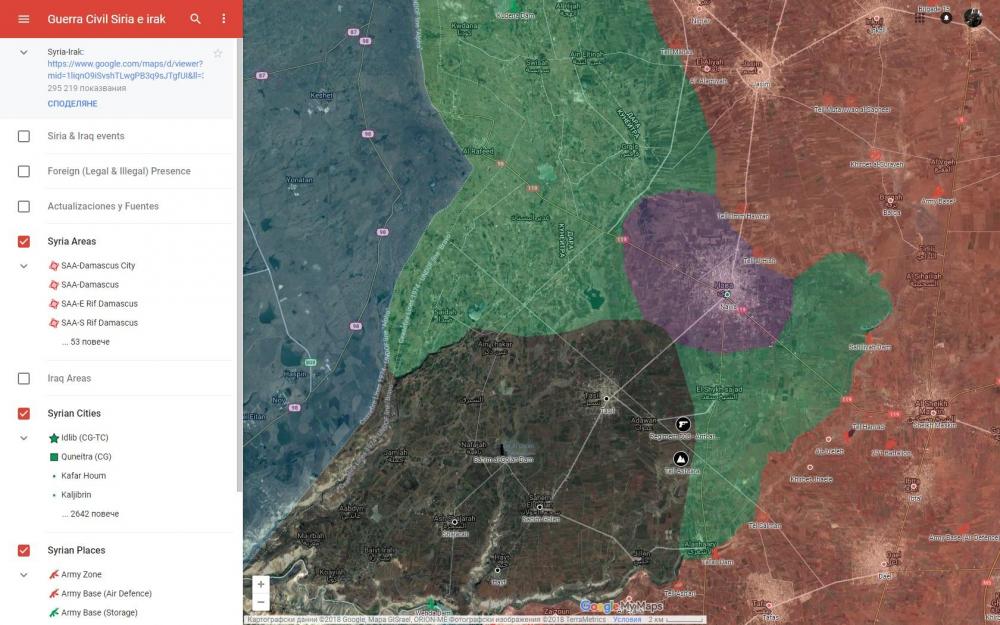
Task: Open the hamburger main menu
Action: (24, 19)
